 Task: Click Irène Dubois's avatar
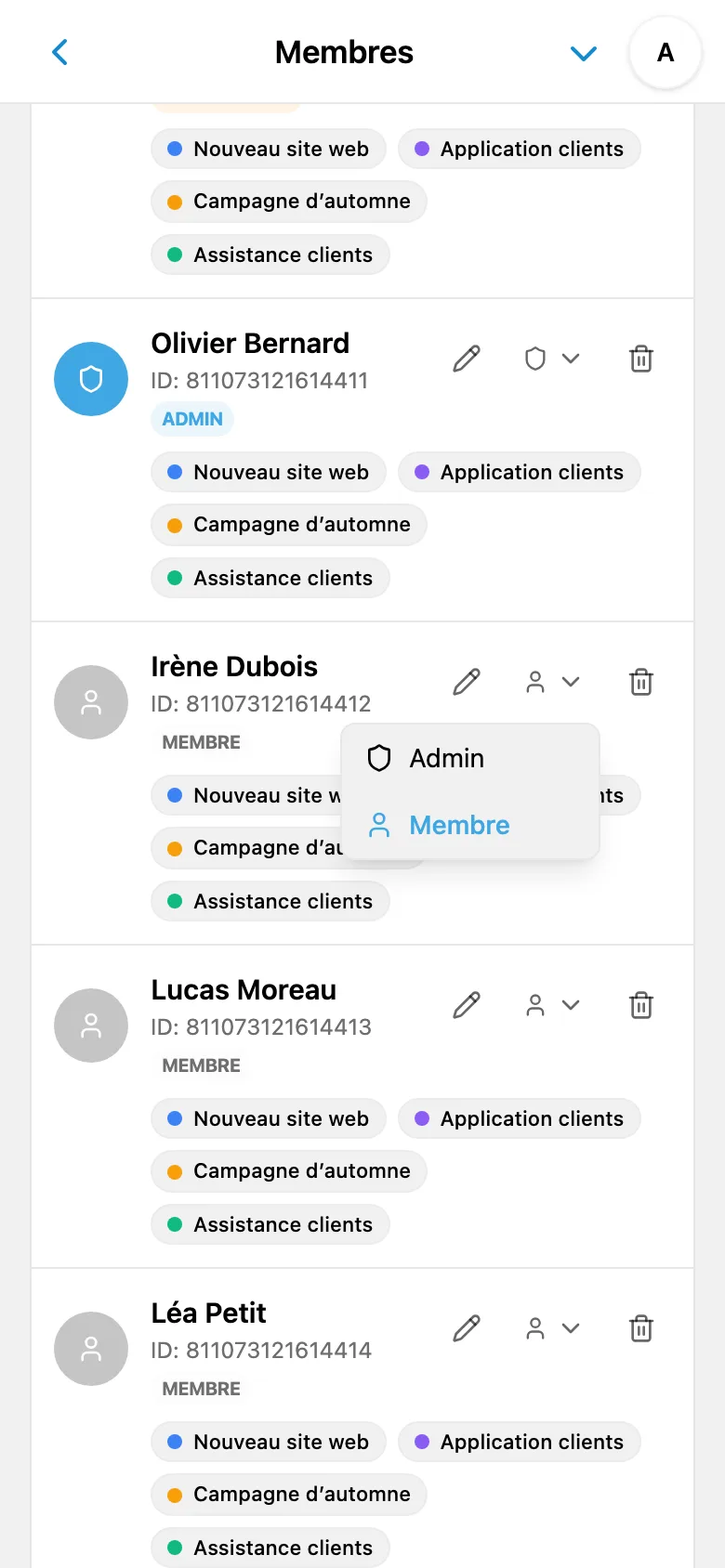(91, 702)
